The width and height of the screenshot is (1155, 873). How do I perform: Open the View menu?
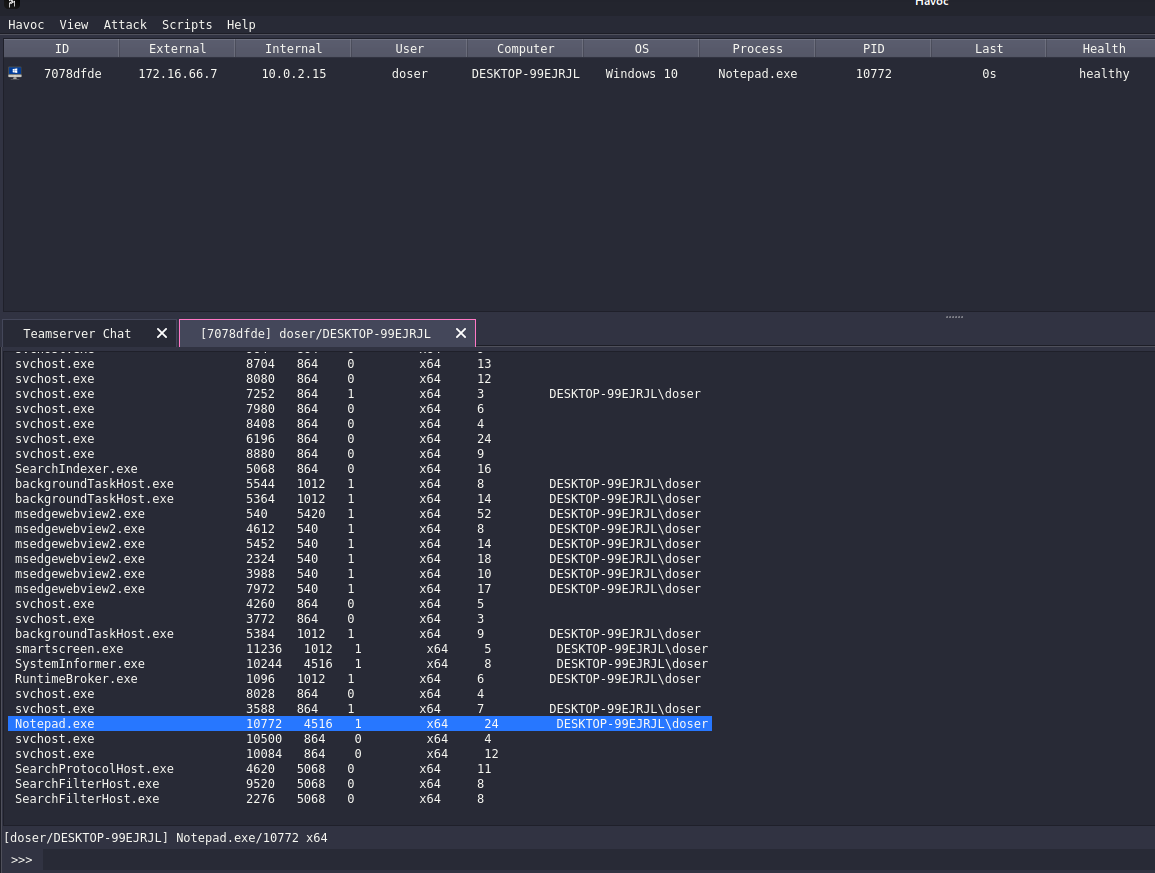coord(74,24)
